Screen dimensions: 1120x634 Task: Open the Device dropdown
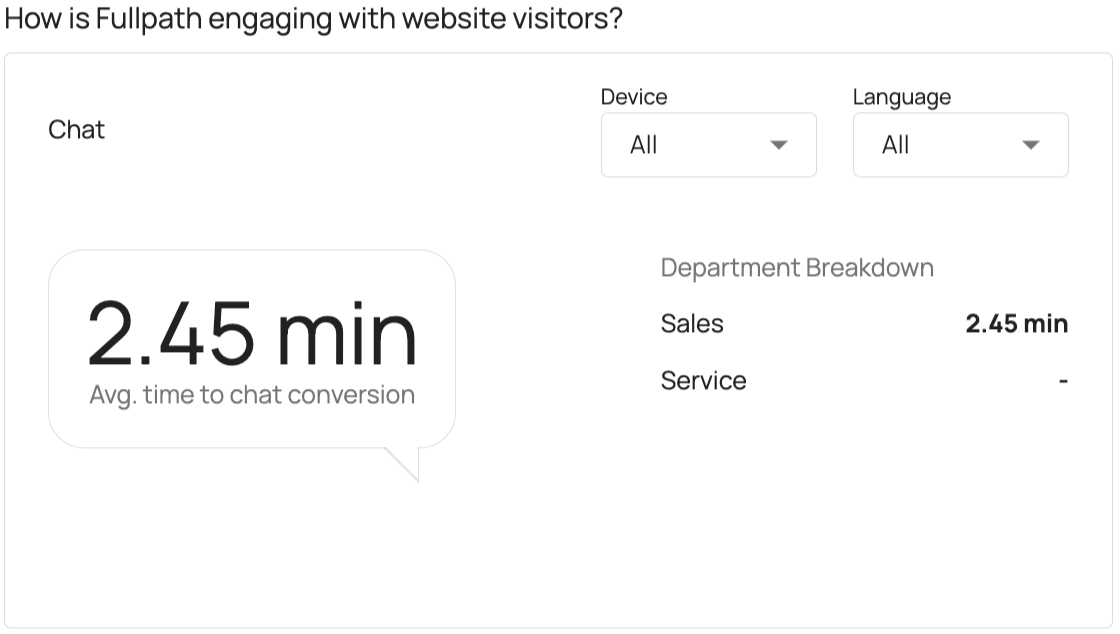coord(708,145)
